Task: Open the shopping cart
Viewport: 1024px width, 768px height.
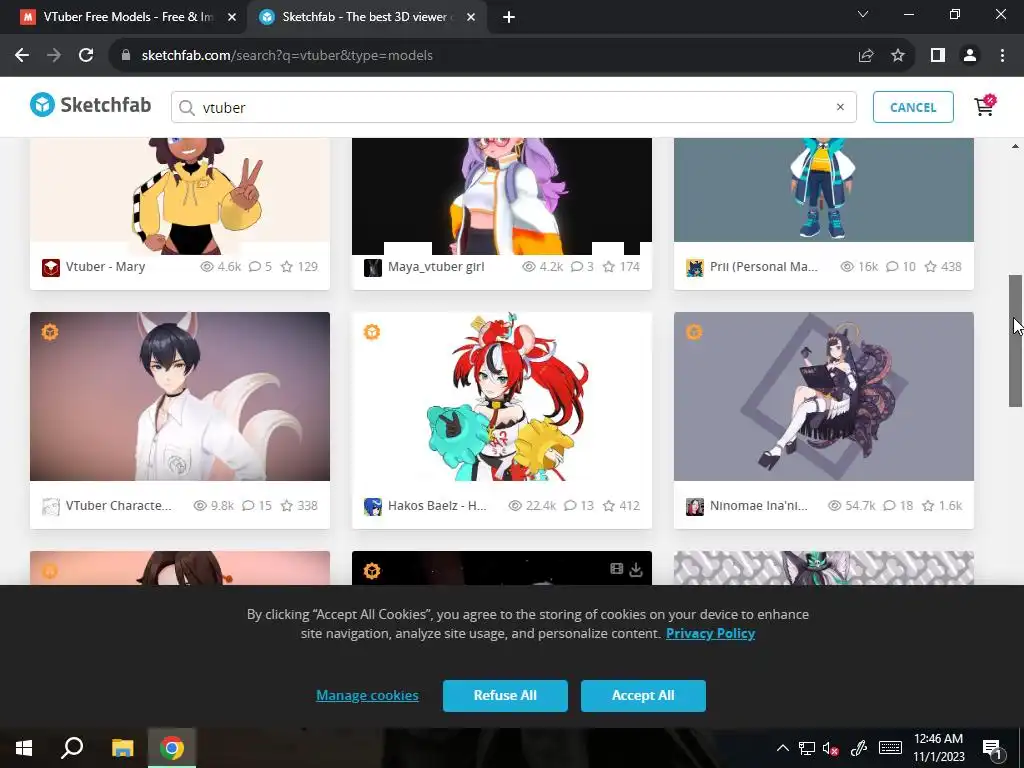Action: (x=985, y=106)
